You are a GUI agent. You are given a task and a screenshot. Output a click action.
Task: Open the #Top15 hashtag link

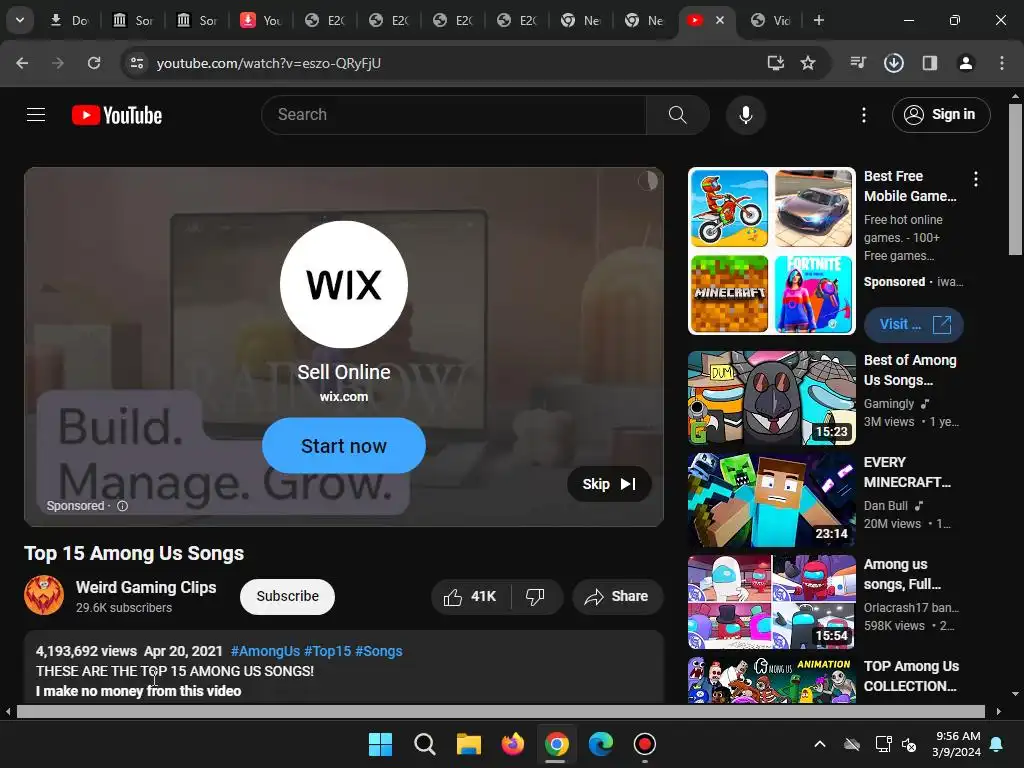point(327,651)
